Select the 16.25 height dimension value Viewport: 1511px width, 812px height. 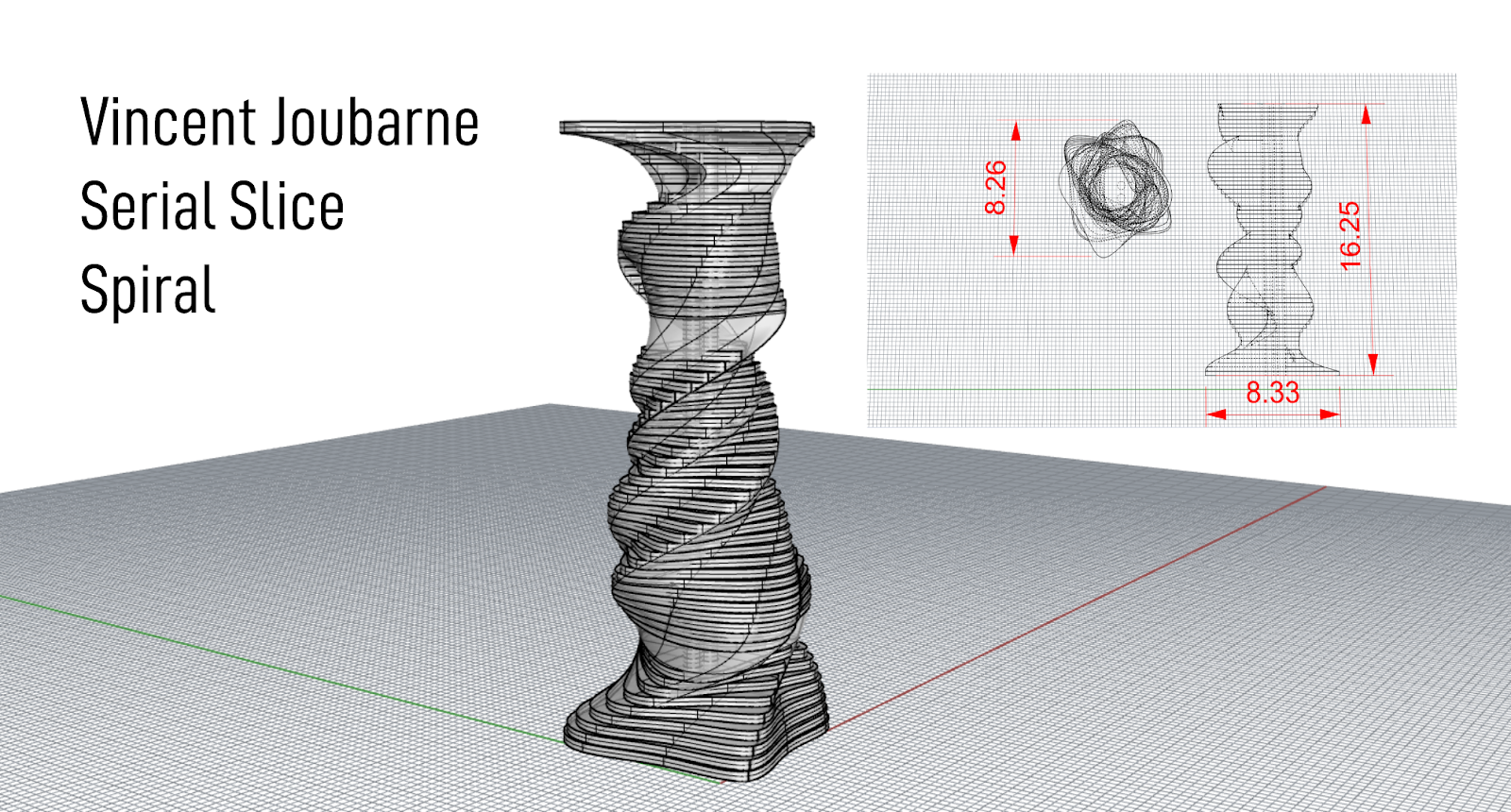1350,235
